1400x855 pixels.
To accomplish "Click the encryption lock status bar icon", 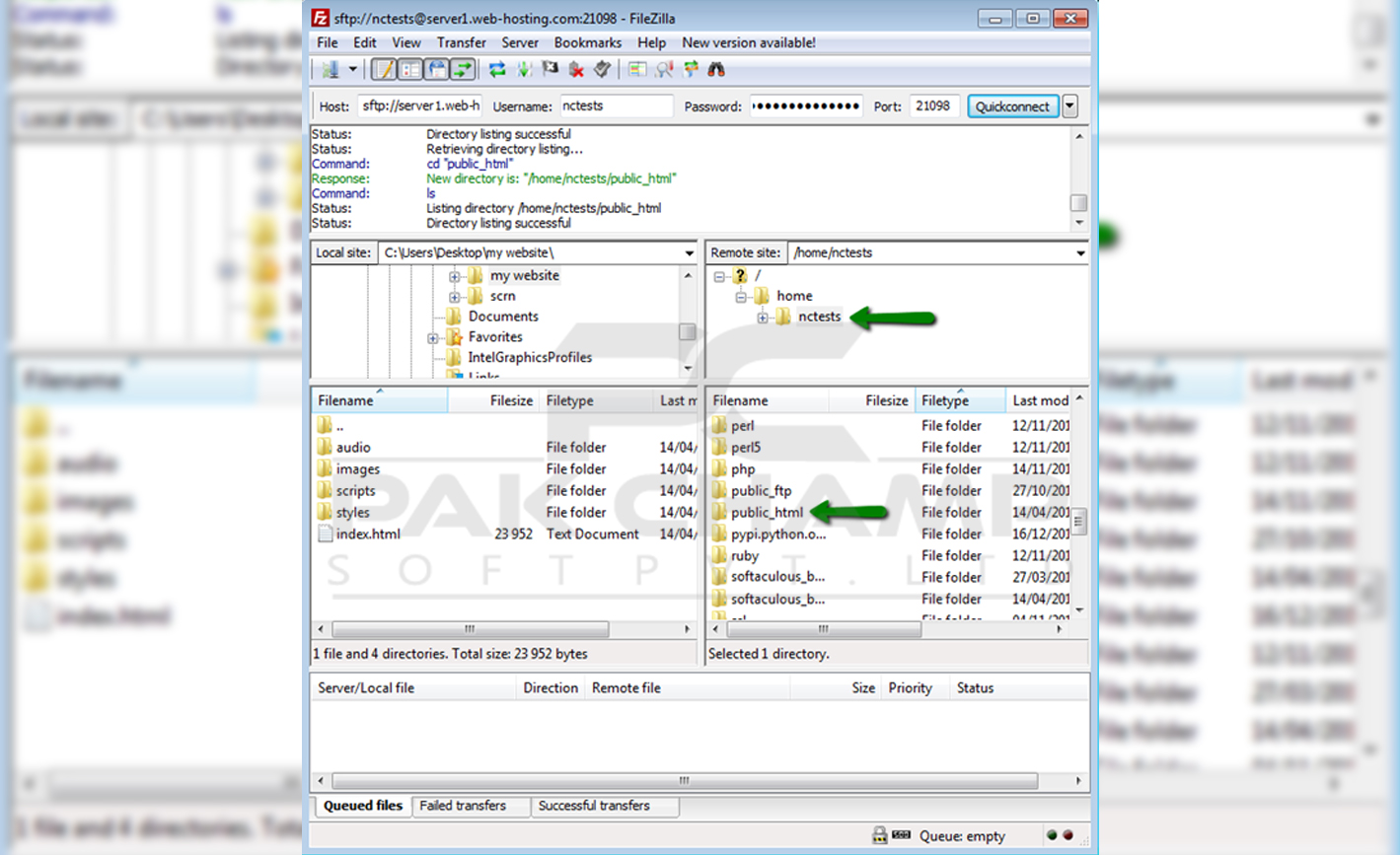I will pyautogui.click(x=879, y=835).
